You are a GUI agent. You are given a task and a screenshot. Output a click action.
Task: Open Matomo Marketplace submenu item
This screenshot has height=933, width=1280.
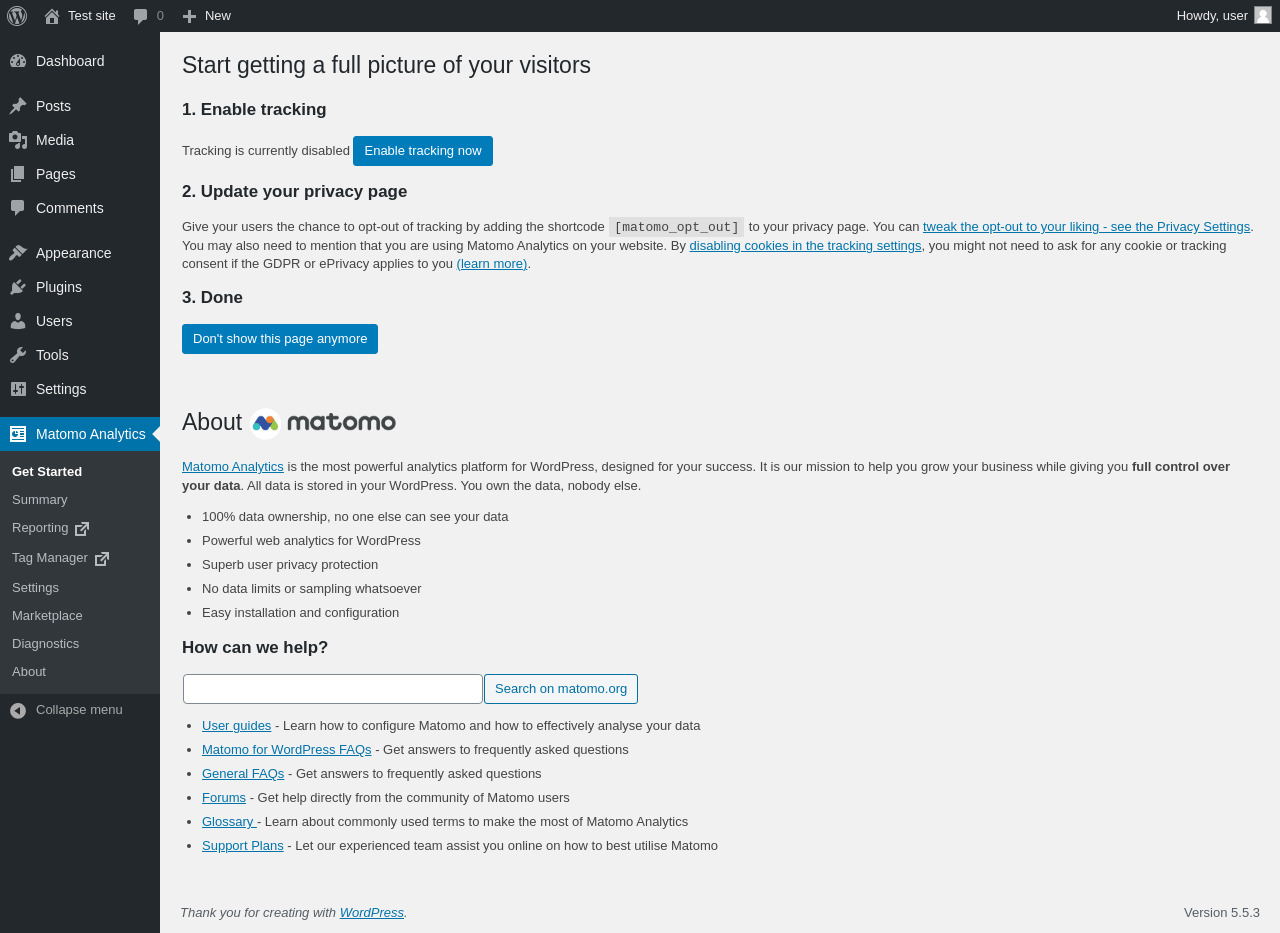coord(47,616)
